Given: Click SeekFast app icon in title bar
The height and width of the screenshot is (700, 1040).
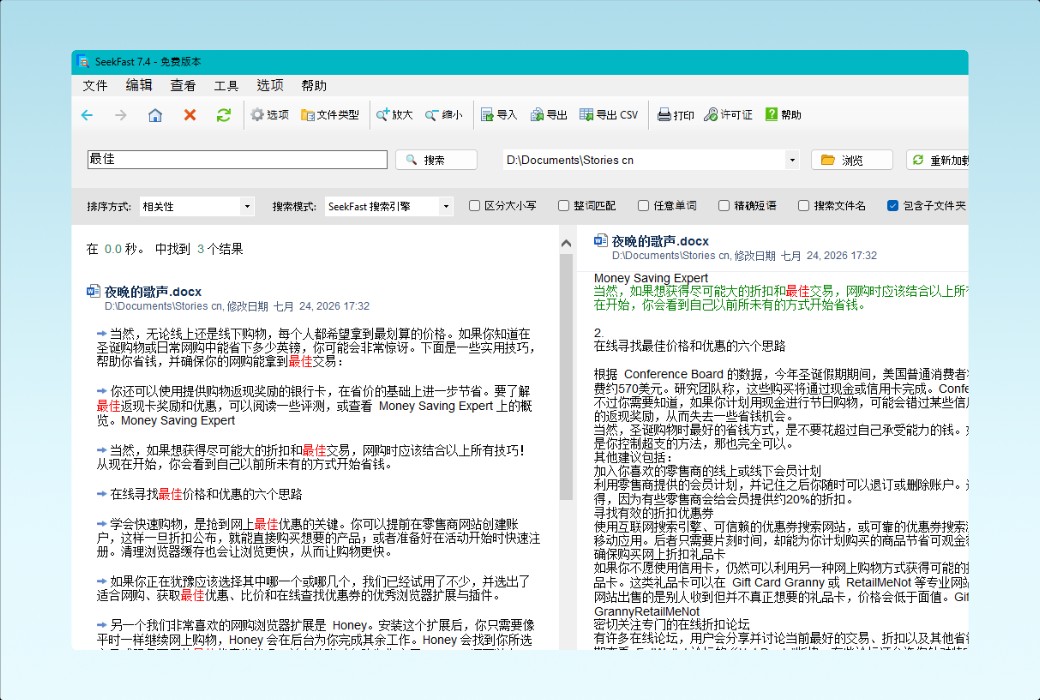Looking at the screenshot, I should point(83,62).
